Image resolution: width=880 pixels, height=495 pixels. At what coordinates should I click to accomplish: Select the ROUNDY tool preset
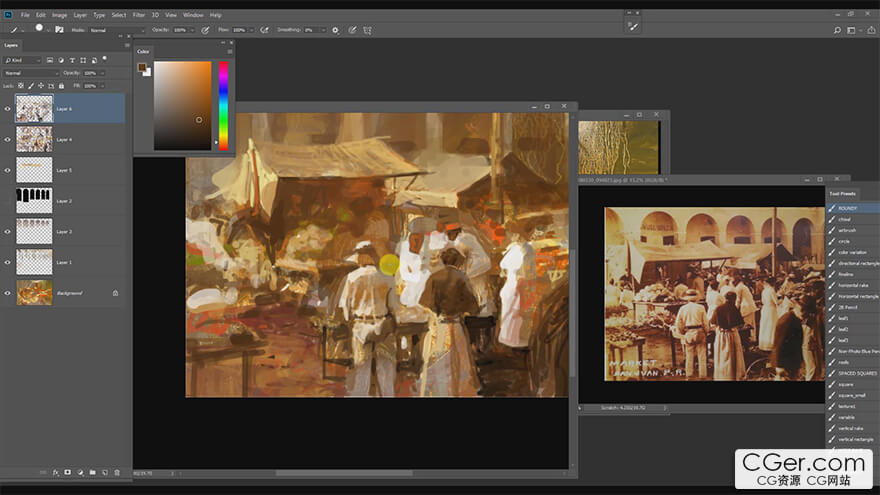(x=848, y=208)
